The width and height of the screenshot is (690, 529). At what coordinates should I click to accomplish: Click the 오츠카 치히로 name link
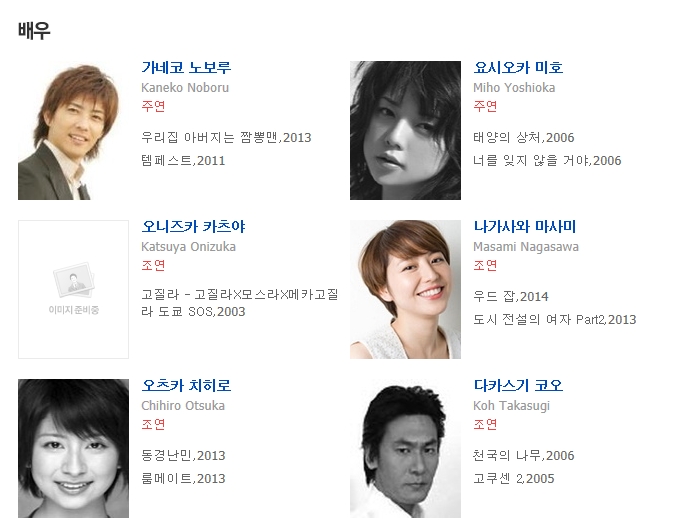pyautogui.click(x=186, y=385)
